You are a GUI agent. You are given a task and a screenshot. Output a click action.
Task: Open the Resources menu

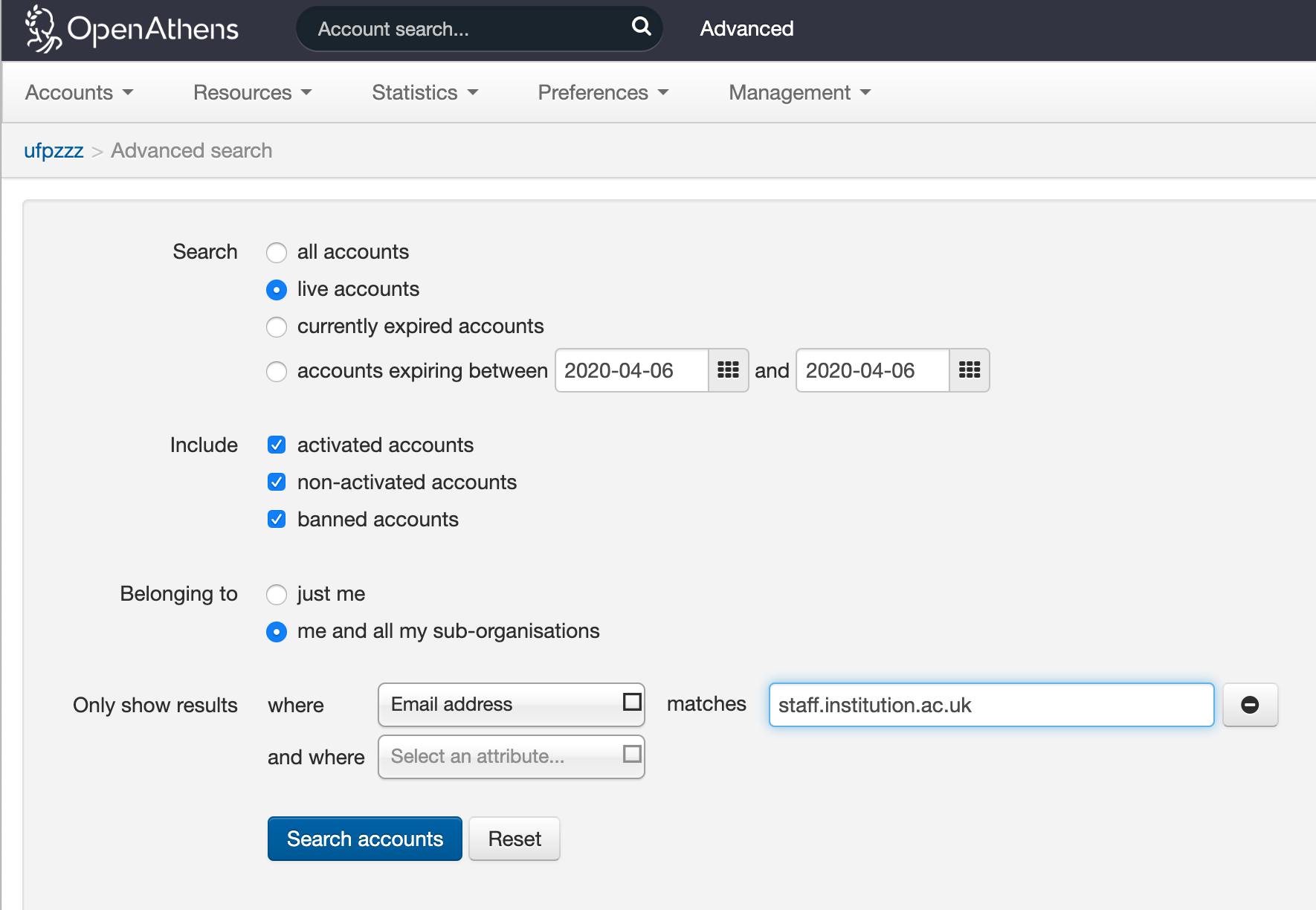(x=253, y=92)
